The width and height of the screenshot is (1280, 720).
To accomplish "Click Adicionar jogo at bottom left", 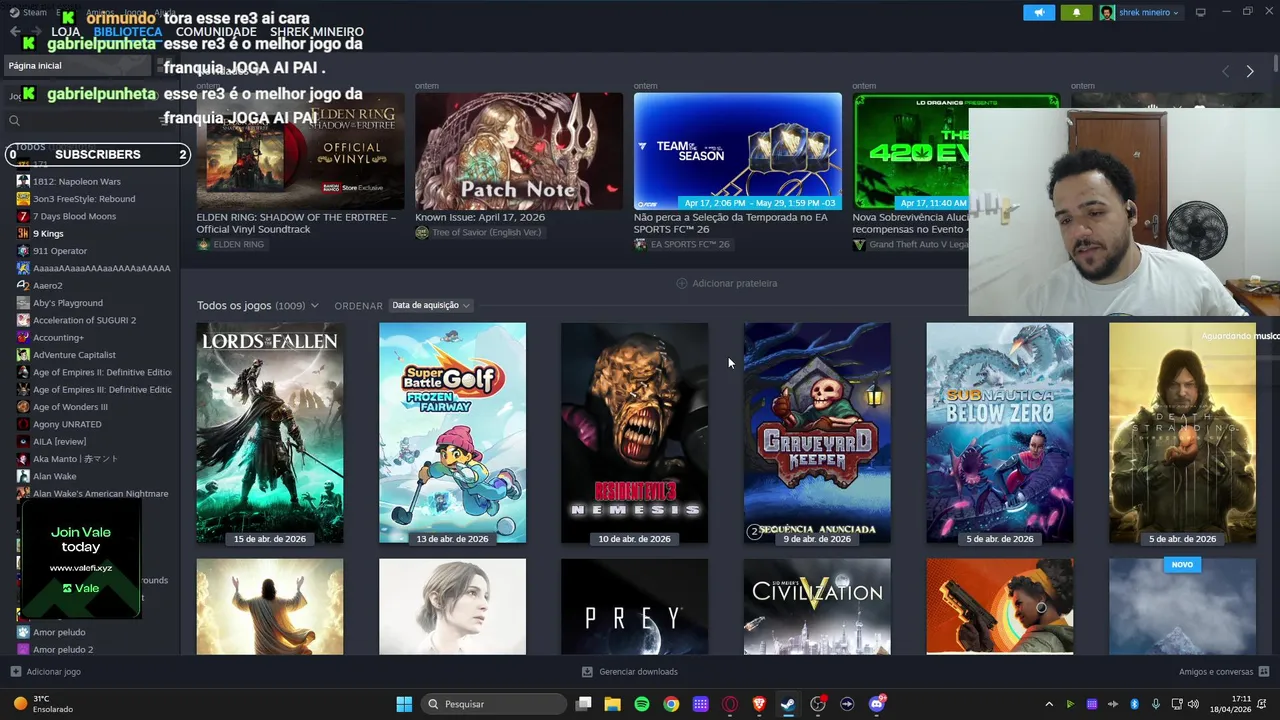I will (x=46, y=672).
